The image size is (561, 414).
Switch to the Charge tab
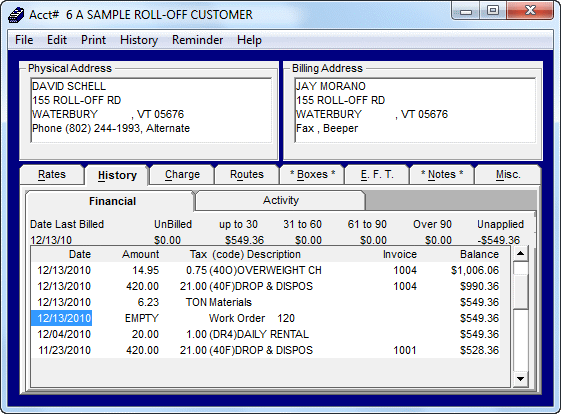click(182, 175)
